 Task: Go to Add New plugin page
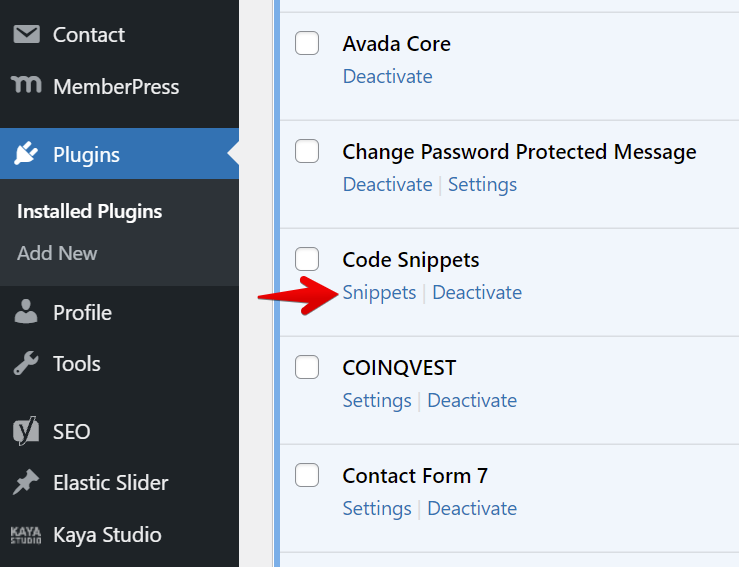tap(57, 253)
